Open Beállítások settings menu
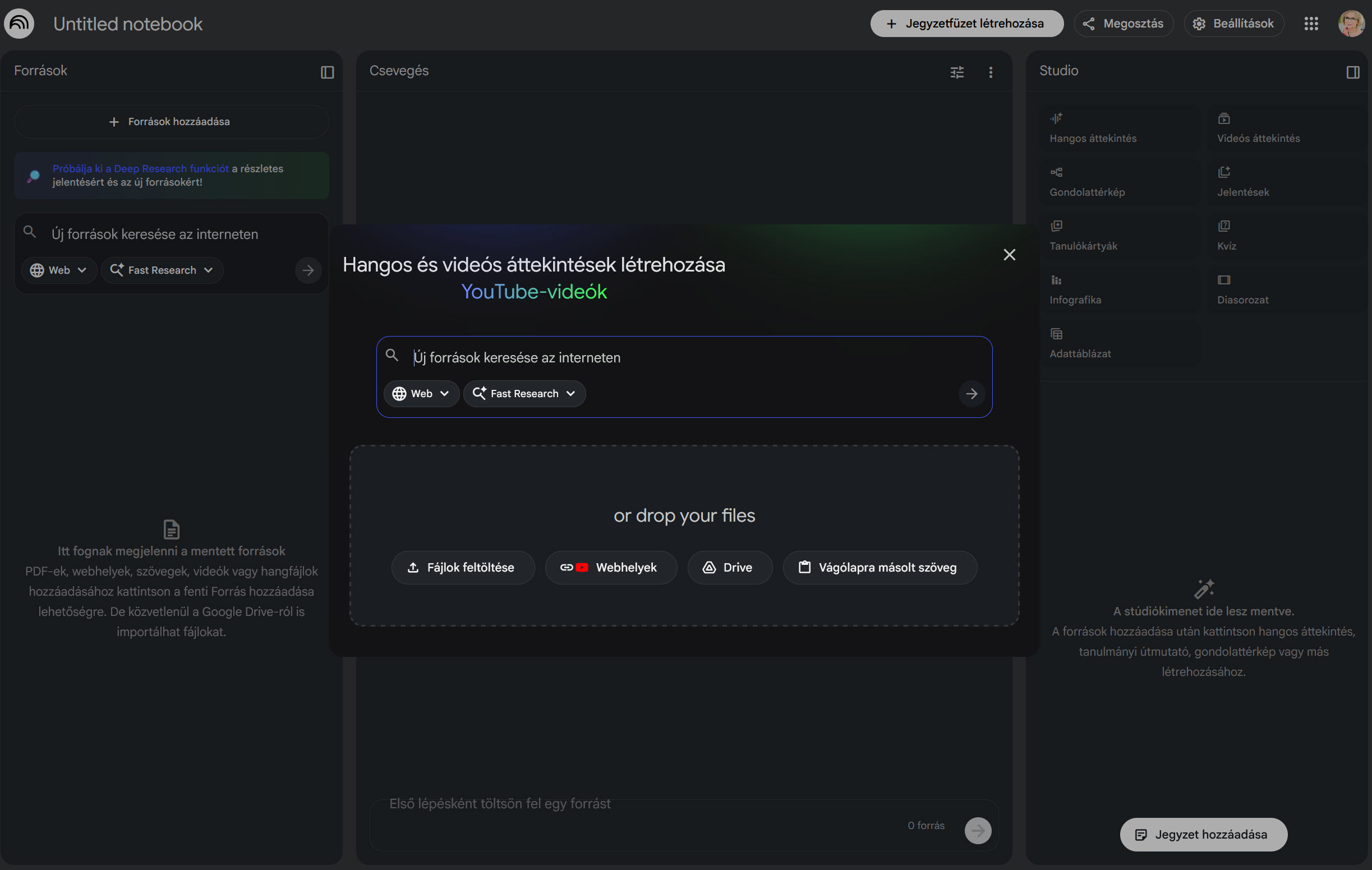The height and width of the screenshot is (870, 1372). tap(1233, 24)
